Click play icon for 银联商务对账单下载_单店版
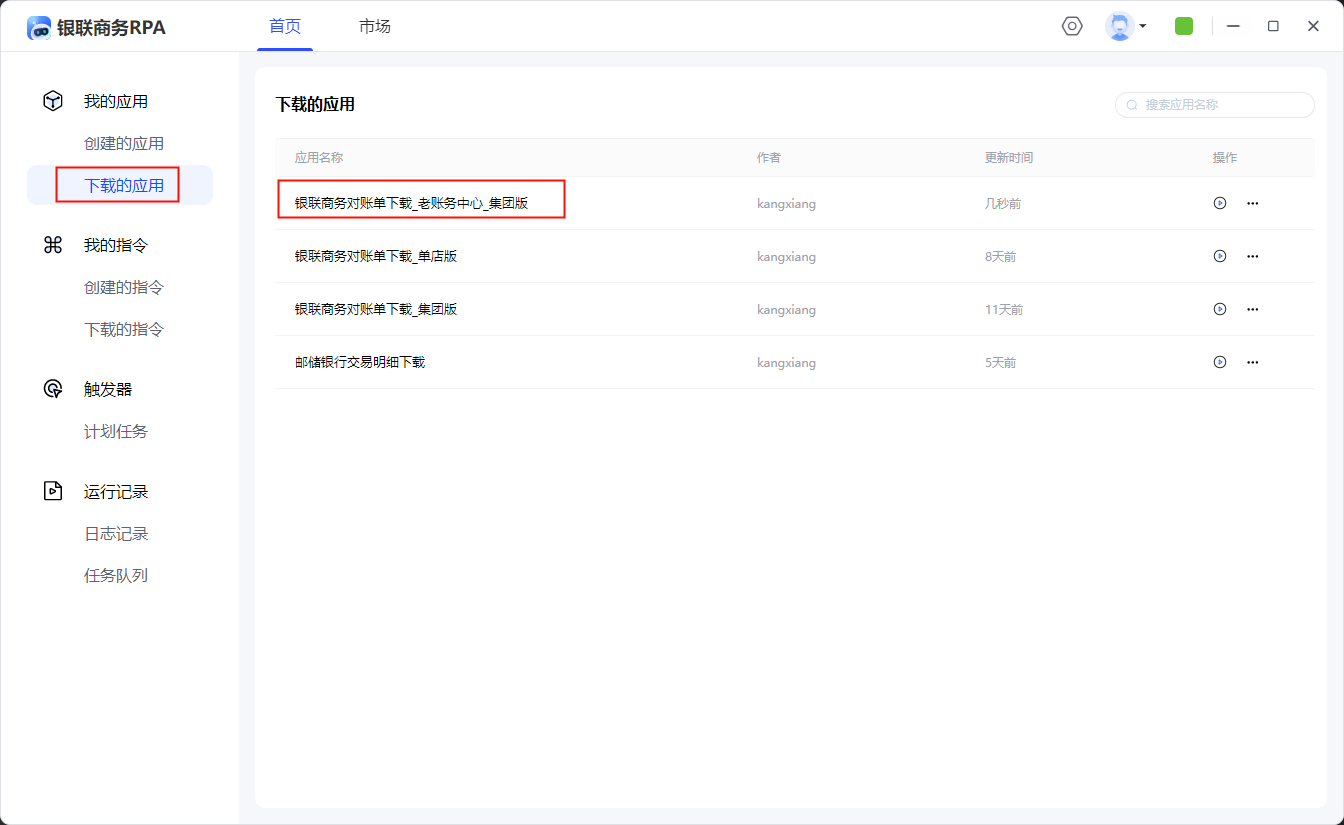Image resolution: width=1344 pixels, height=825 pixels. [x=1219, y=256]
